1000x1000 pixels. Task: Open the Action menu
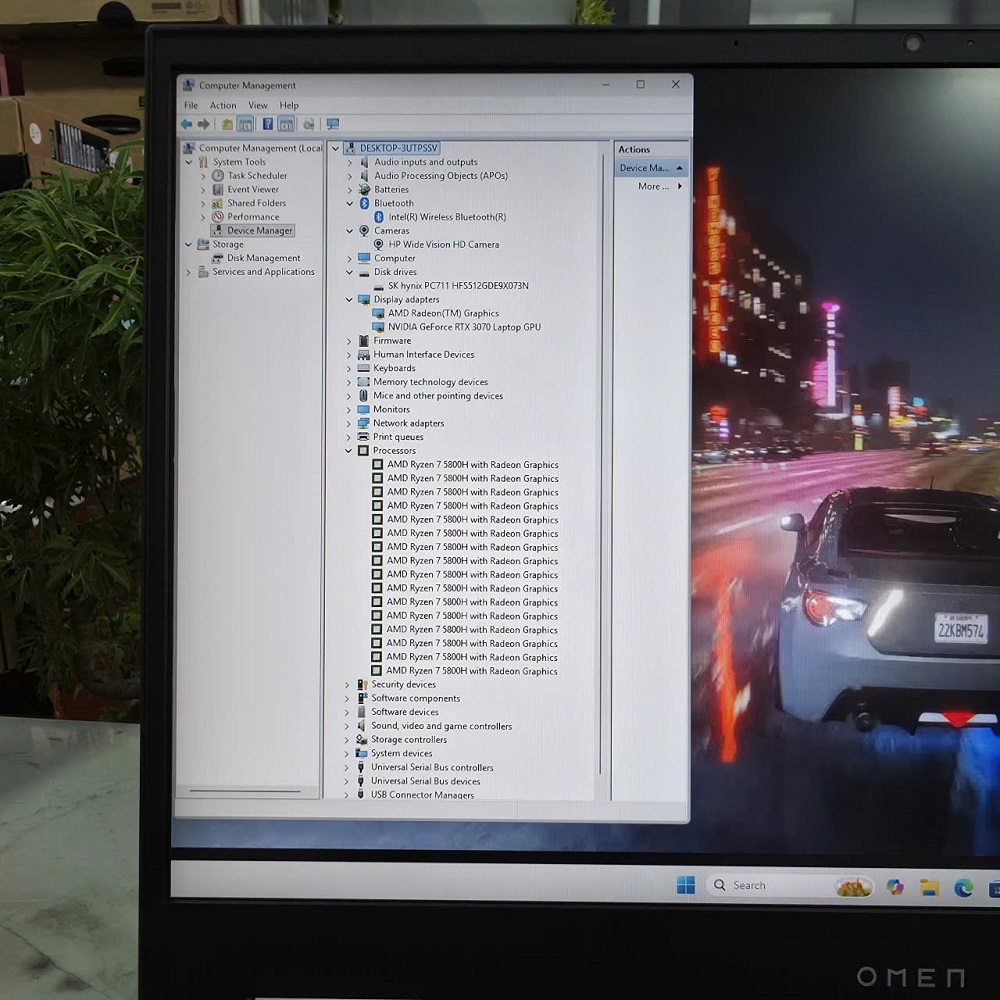[223, 105]
